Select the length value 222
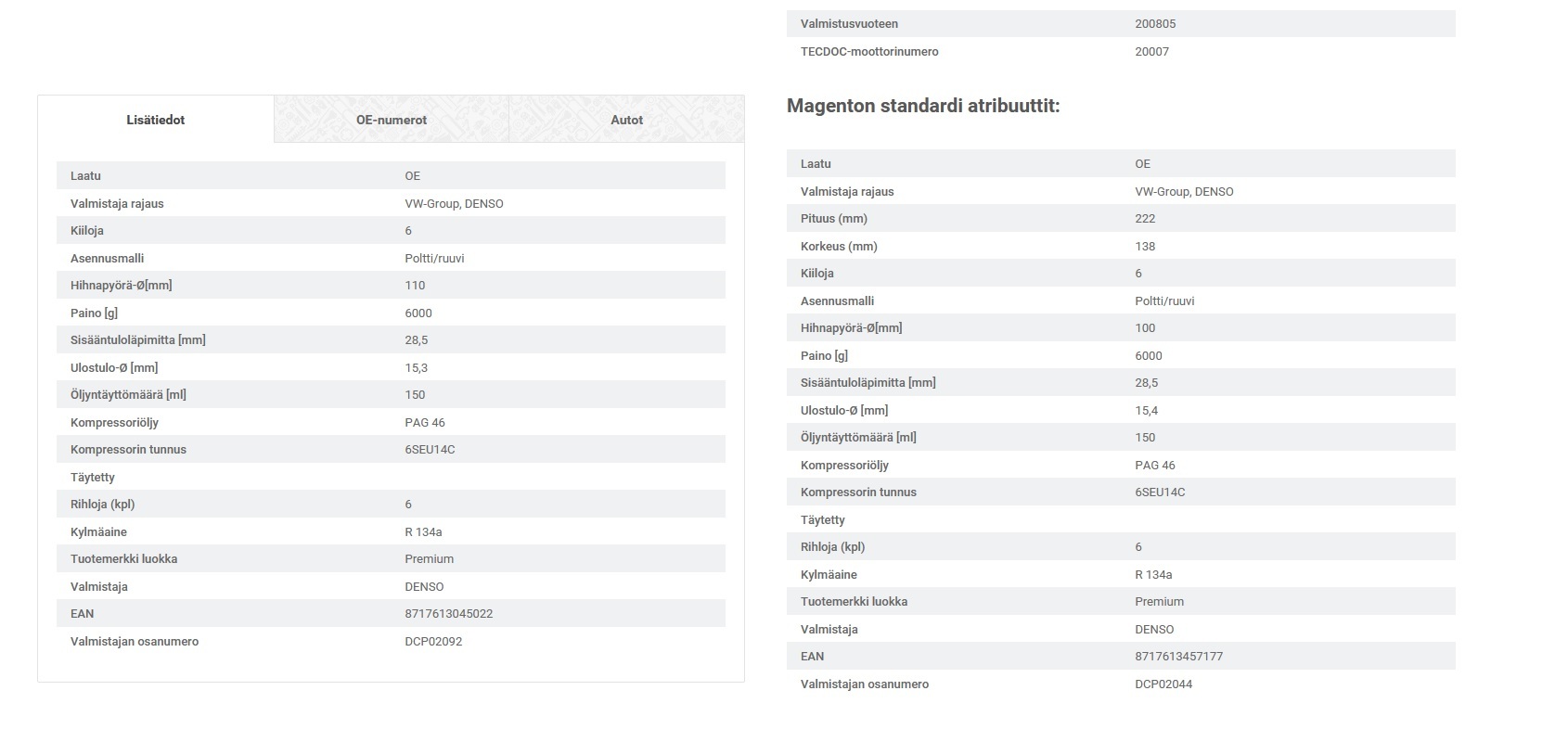 pyautogui.click(x=1145, y=219)
